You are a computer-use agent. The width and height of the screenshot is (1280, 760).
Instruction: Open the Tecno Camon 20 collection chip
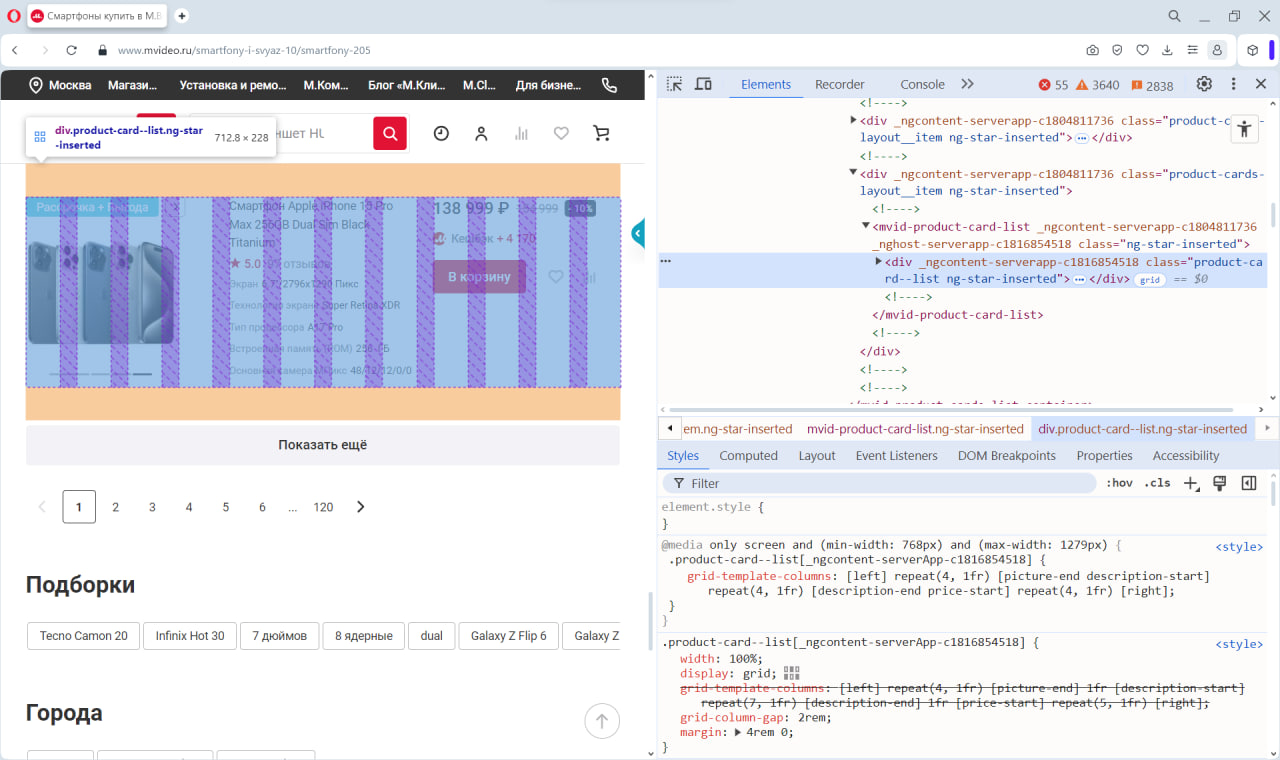click(x=84, y=636)
